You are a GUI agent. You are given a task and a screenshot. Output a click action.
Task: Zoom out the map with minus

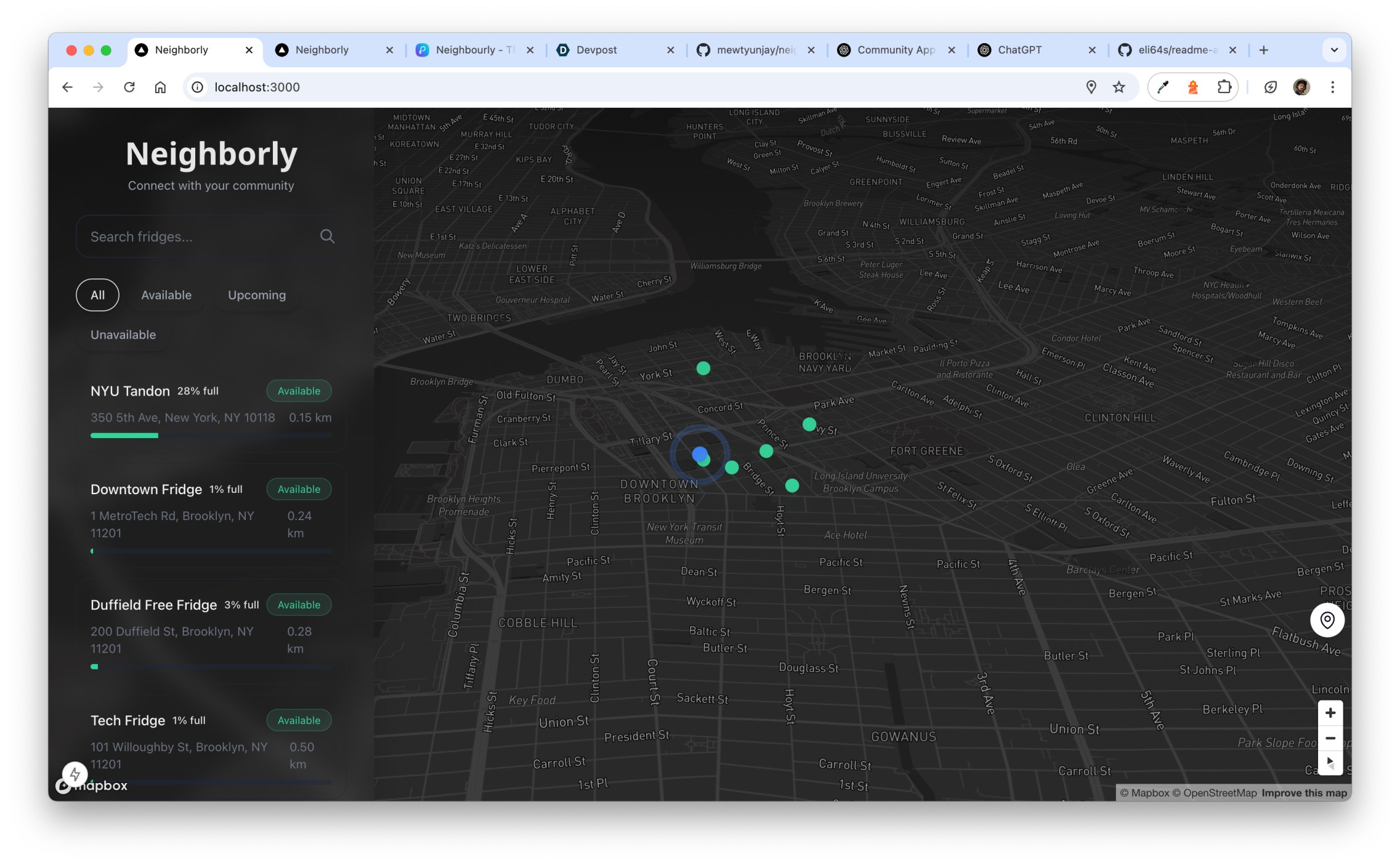[x=1330, y=738]
